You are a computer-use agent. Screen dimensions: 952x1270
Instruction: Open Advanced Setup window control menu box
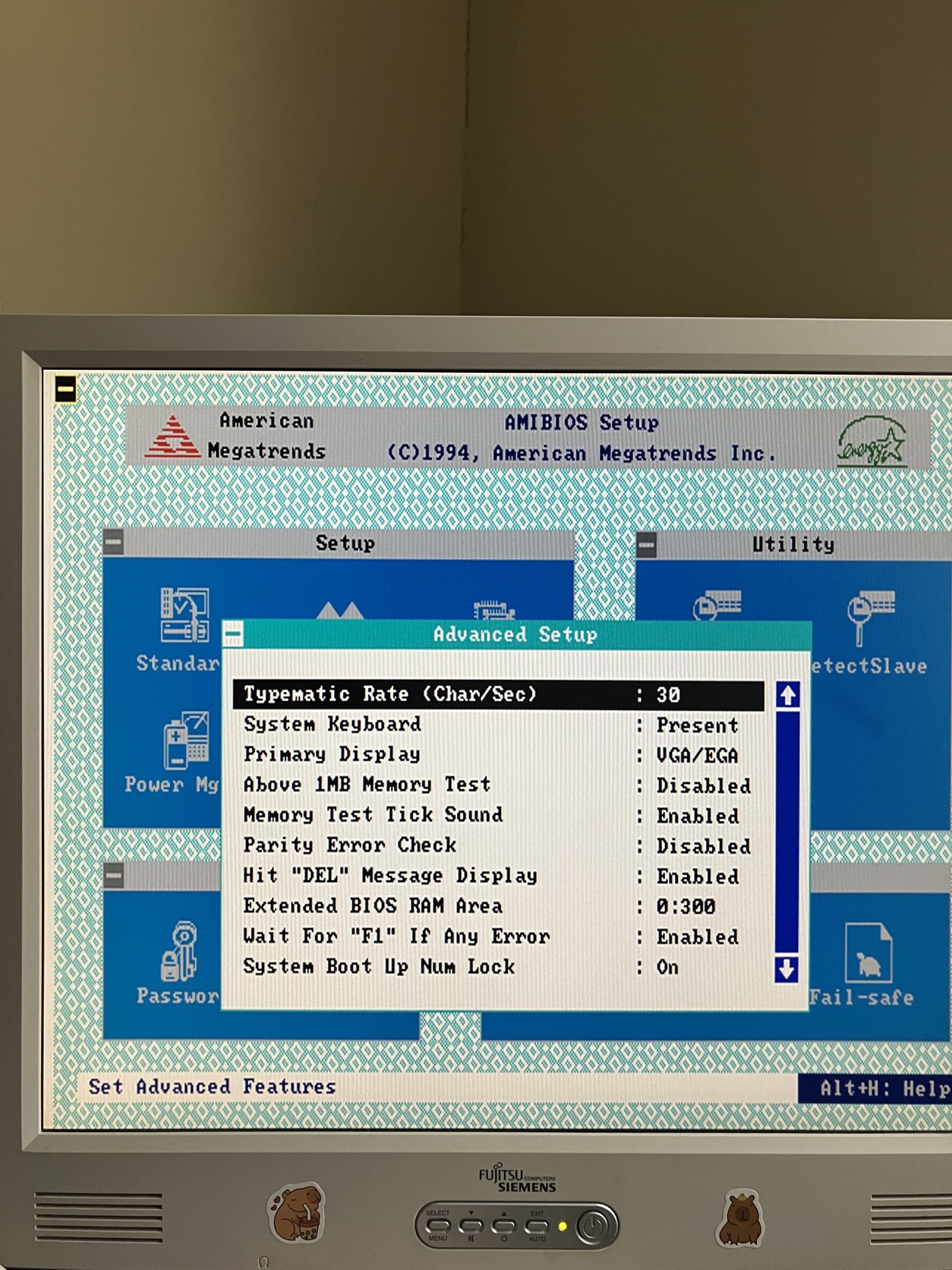[x=234, y=633]
